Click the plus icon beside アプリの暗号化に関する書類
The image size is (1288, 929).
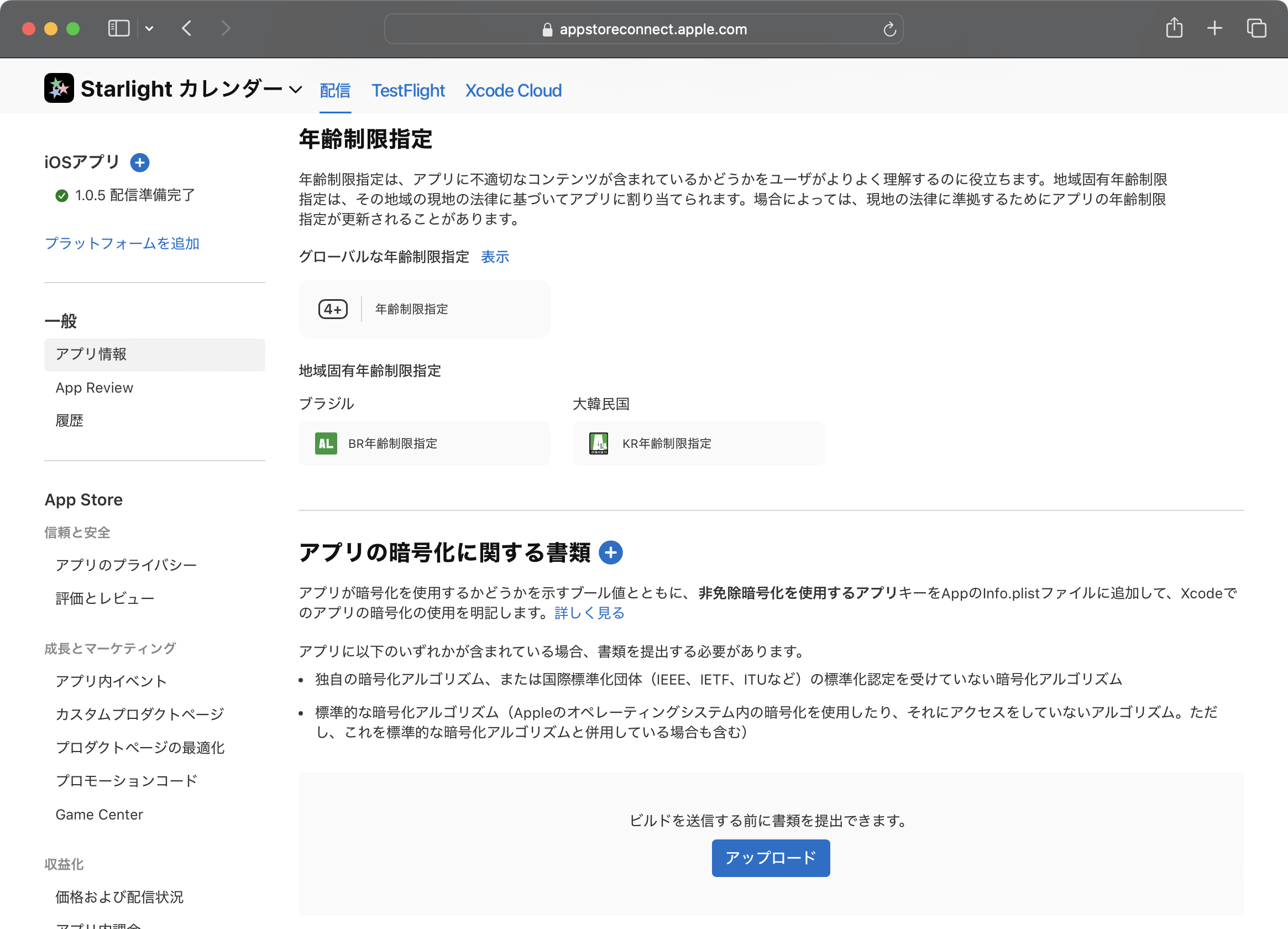[x=610, y=552]
